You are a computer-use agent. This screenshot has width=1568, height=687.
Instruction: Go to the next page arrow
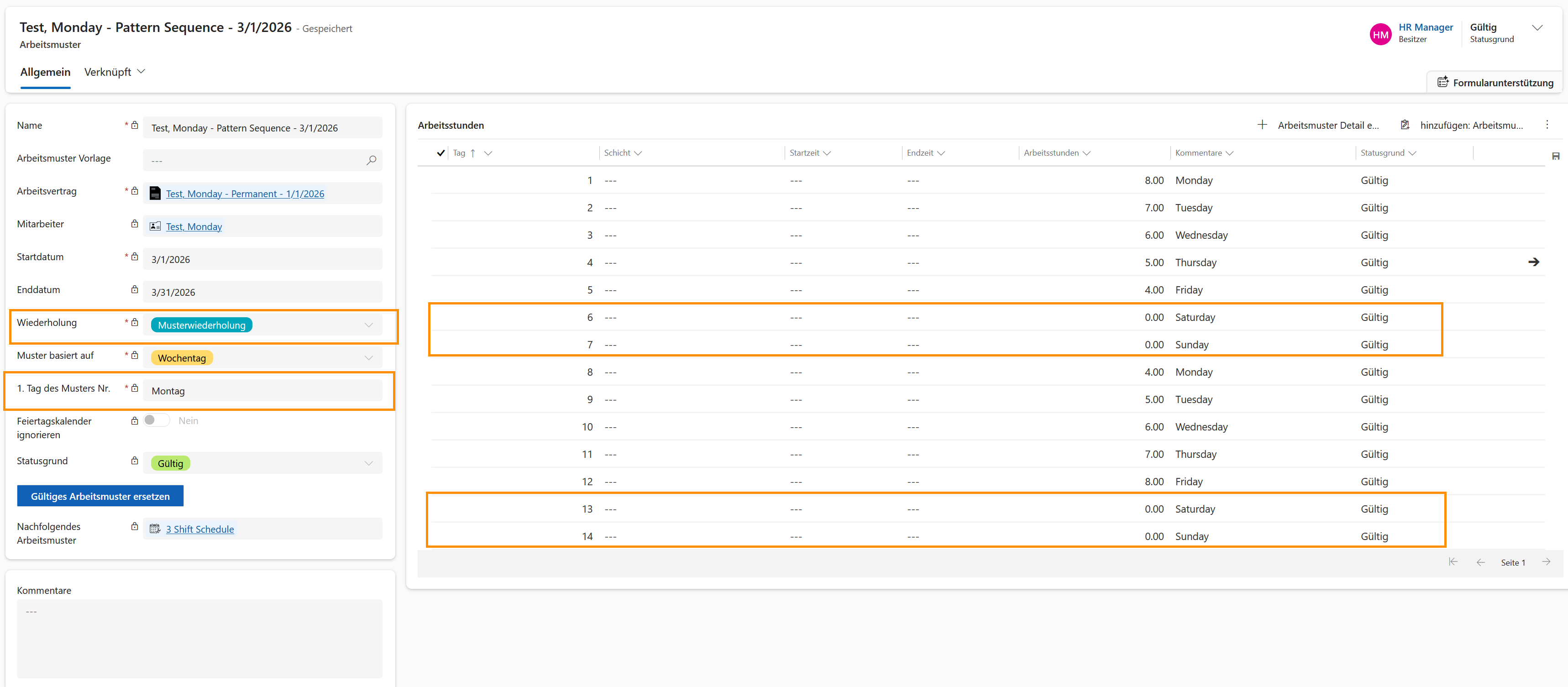[x=1546, y=562]
